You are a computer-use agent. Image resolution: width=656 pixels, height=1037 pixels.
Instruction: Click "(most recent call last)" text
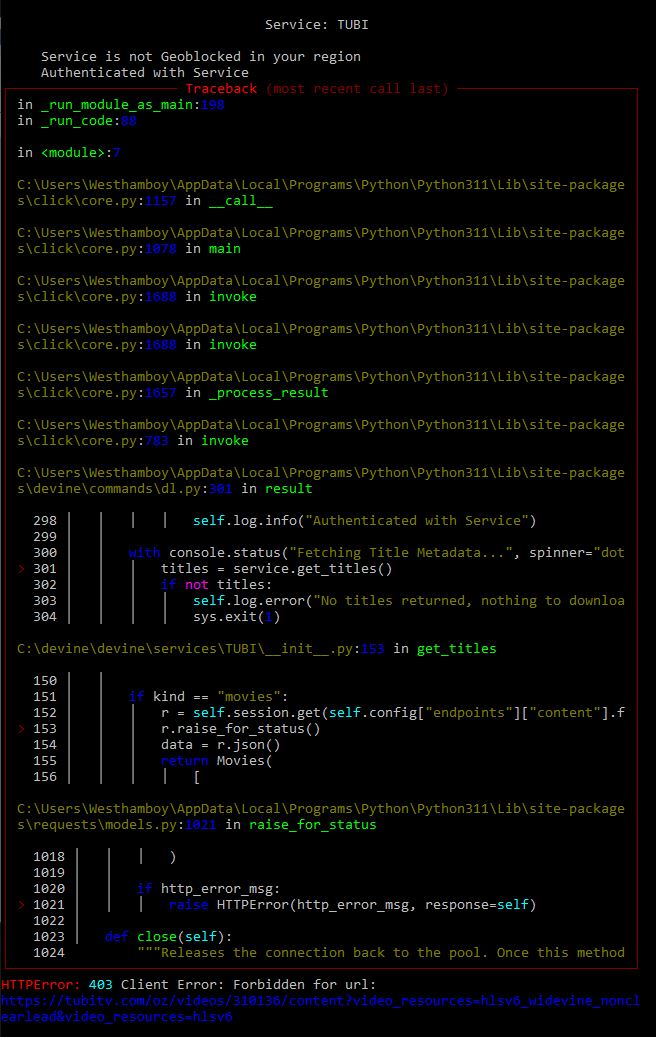[357, 89]
